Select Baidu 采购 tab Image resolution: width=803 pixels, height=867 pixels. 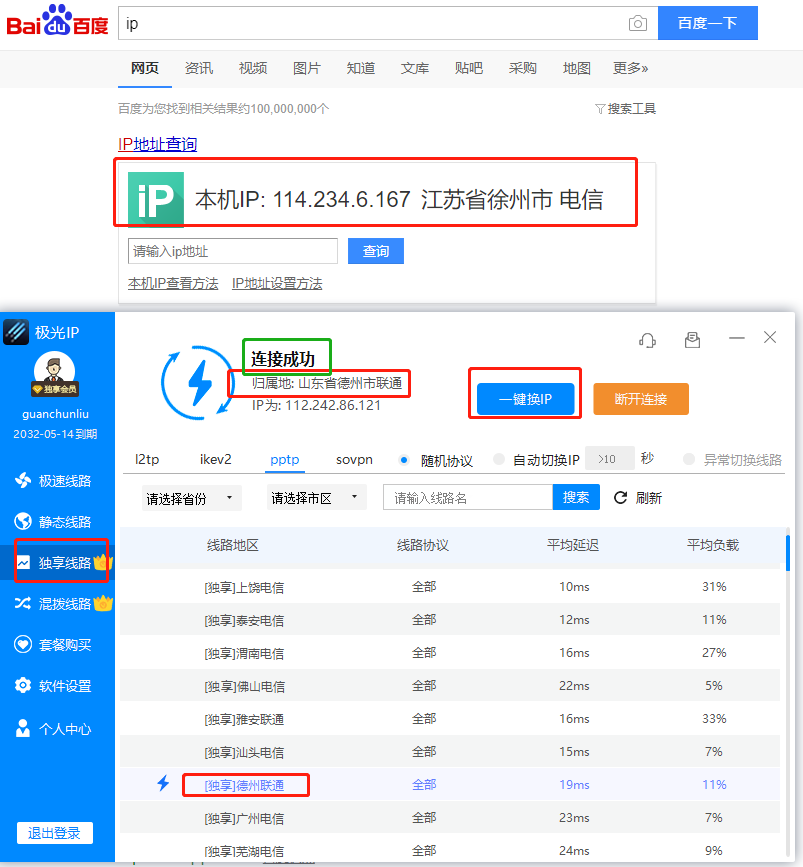coord(523,68)
